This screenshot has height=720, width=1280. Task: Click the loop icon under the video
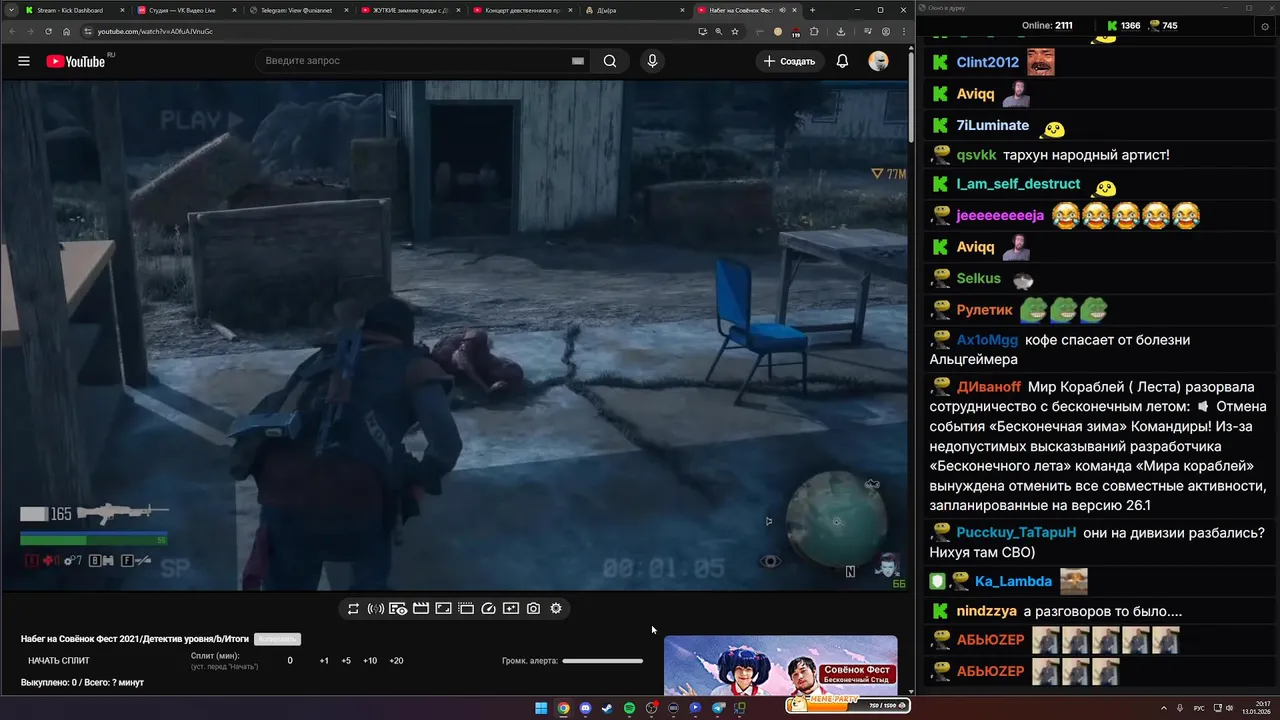coord(353,608)
